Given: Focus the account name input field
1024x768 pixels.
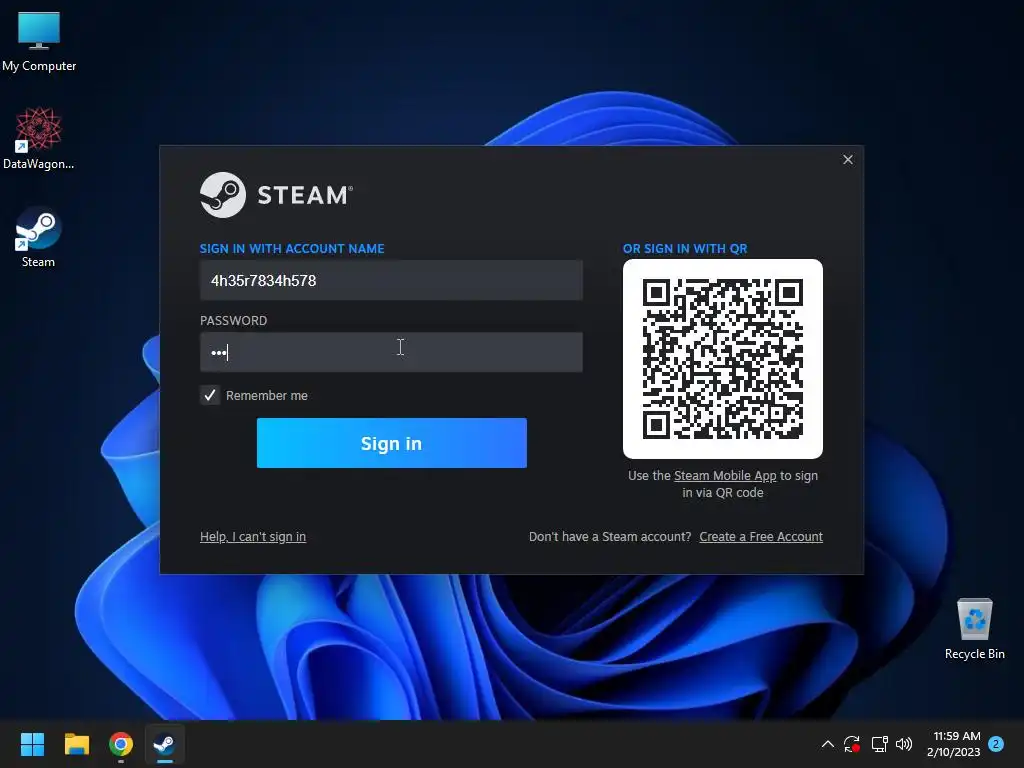Looking at the screenshot, I should tap(391, 280).
